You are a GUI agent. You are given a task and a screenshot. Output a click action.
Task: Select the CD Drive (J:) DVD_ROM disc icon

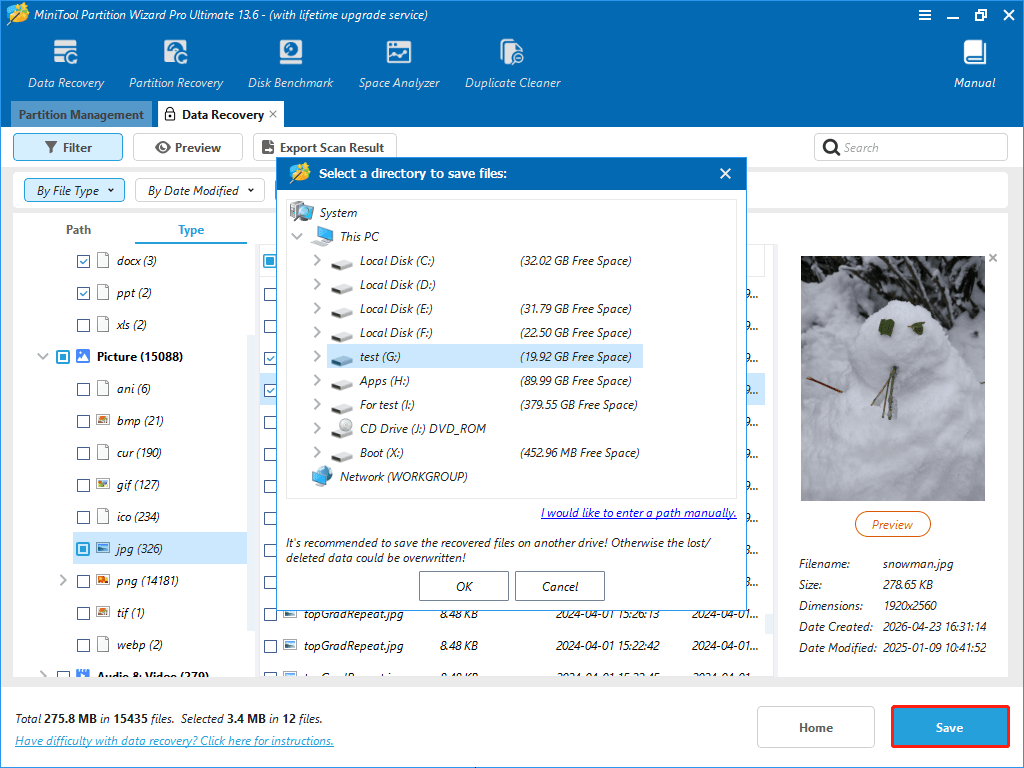(x=342, y=428)
